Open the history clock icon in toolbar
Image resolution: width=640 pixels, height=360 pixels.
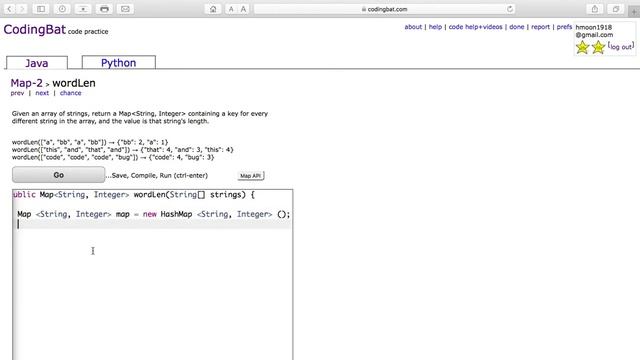click(62, 9)
